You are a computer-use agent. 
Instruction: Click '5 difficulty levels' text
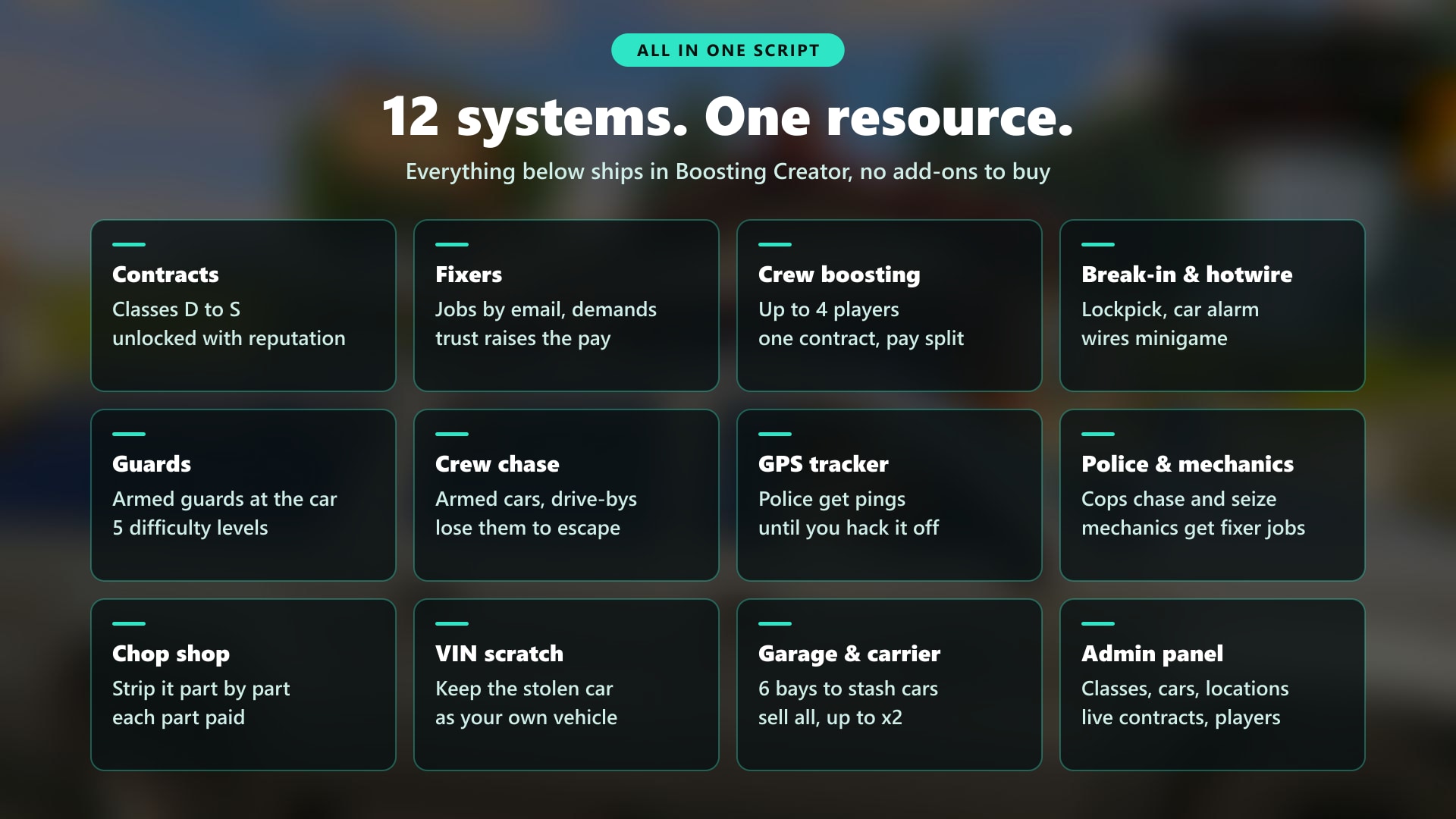click(190, 528)
